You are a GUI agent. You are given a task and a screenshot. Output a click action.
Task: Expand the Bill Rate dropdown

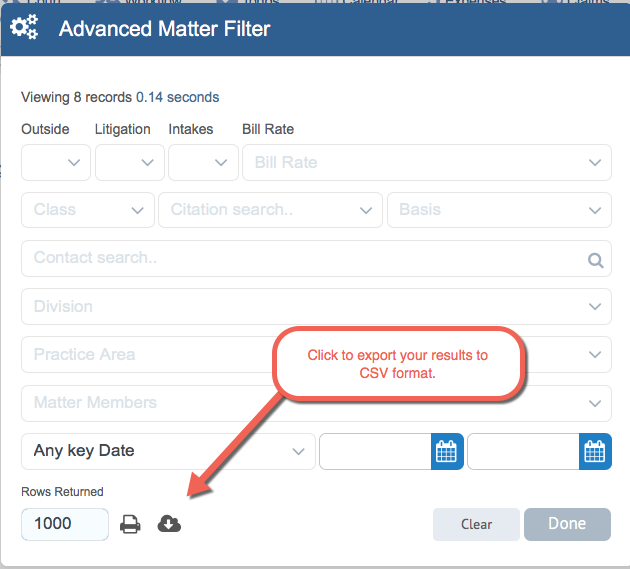coord(427,162)
